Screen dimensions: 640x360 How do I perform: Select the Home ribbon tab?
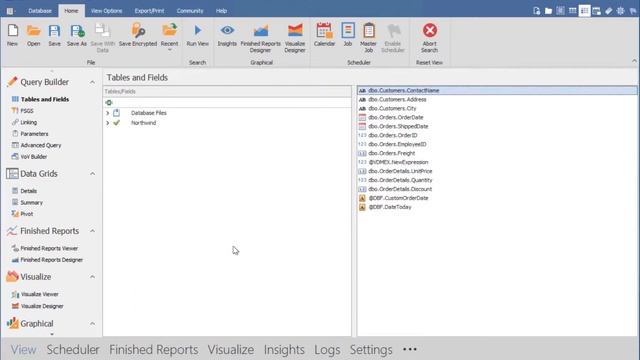(x=71, y=11)
